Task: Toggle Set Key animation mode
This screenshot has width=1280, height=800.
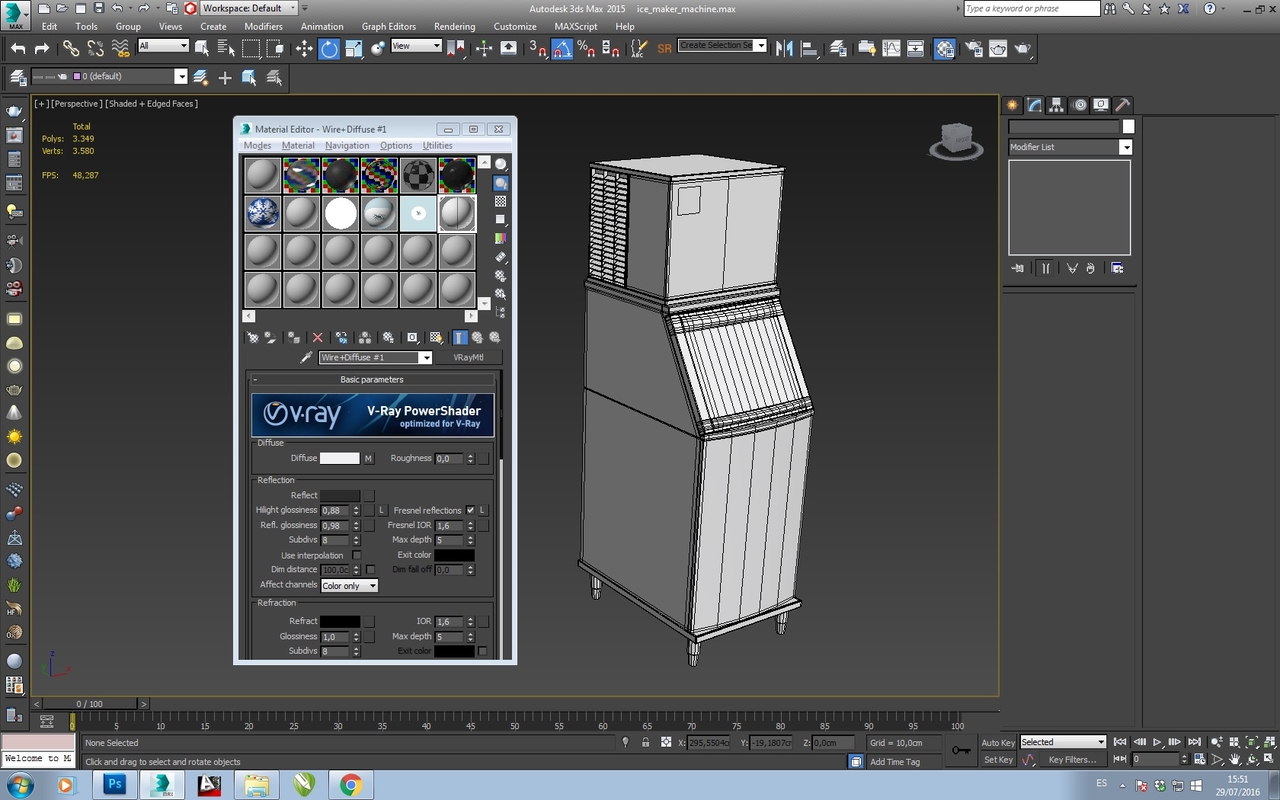Action: 998,760
